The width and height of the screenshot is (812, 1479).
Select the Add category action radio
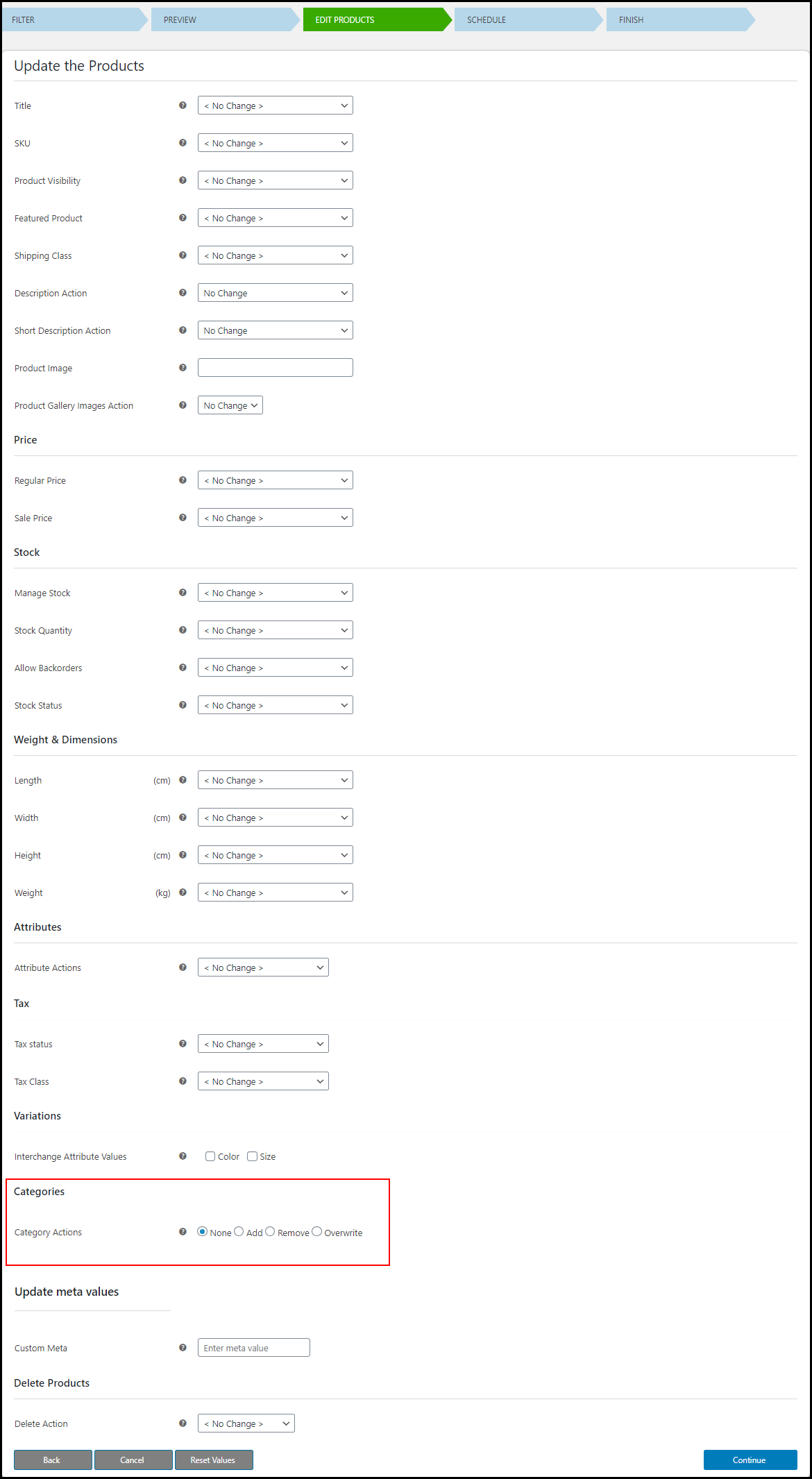[239, 1232]
